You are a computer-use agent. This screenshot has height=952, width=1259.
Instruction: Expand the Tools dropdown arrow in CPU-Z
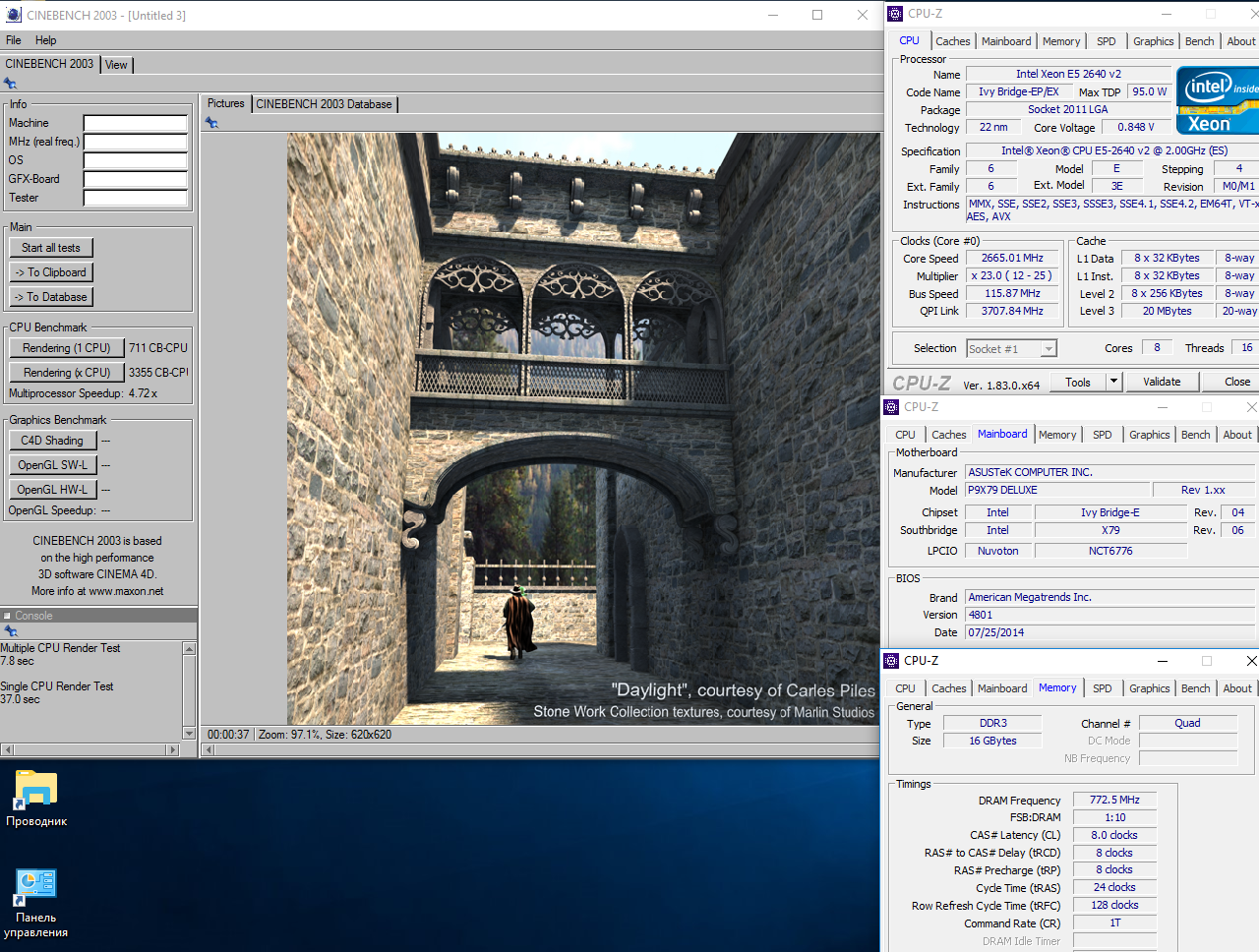tap(1113, 382)
